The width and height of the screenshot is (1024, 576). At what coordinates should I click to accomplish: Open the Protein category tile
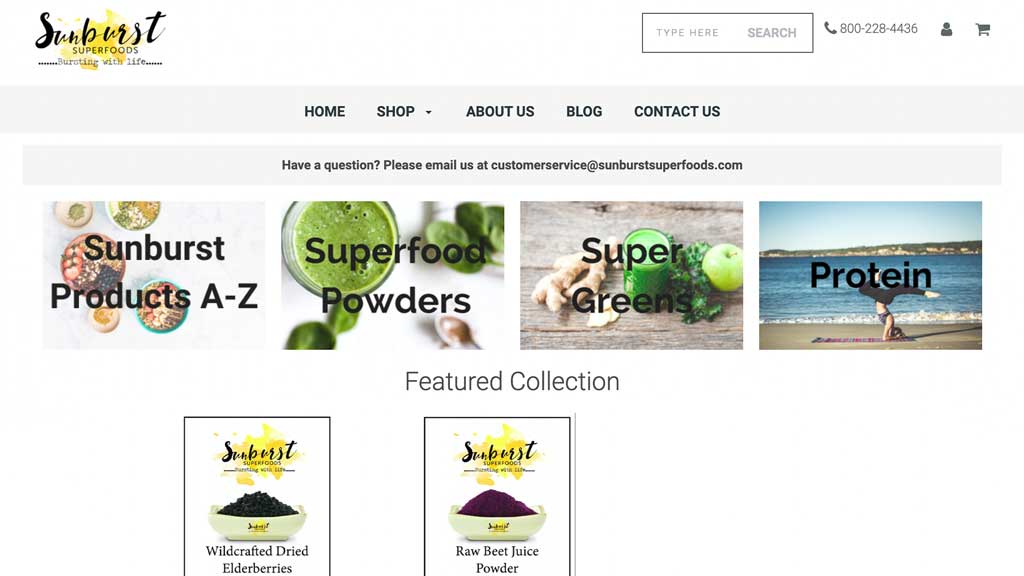871,275
